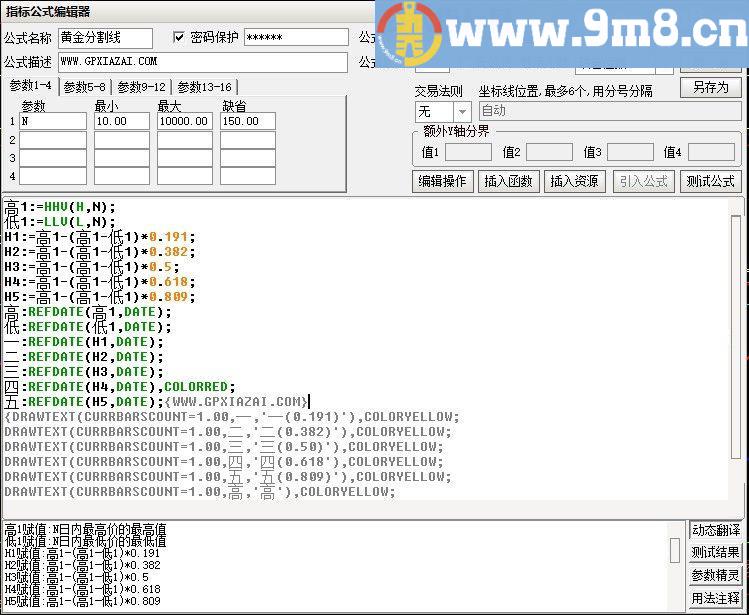The width and height of the screenshot is (749, 615).
Task: Click the translation output panel scrollbar
Action: 675,552
